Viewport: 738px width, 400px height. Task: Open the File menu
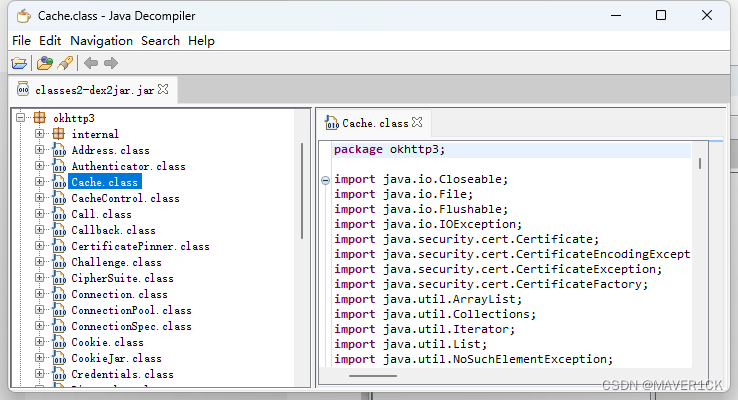pyautogui.click(x=21, y=41)
